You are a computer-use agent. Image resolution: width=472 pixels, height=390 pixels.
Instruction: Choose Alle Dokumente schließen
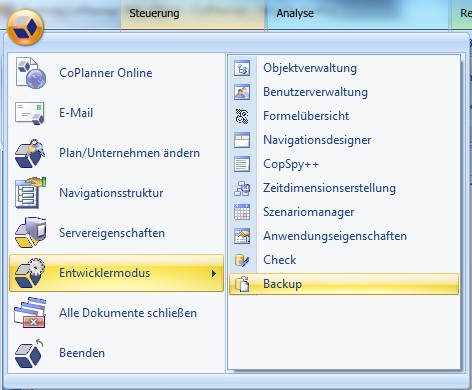[x=116, y=313]
